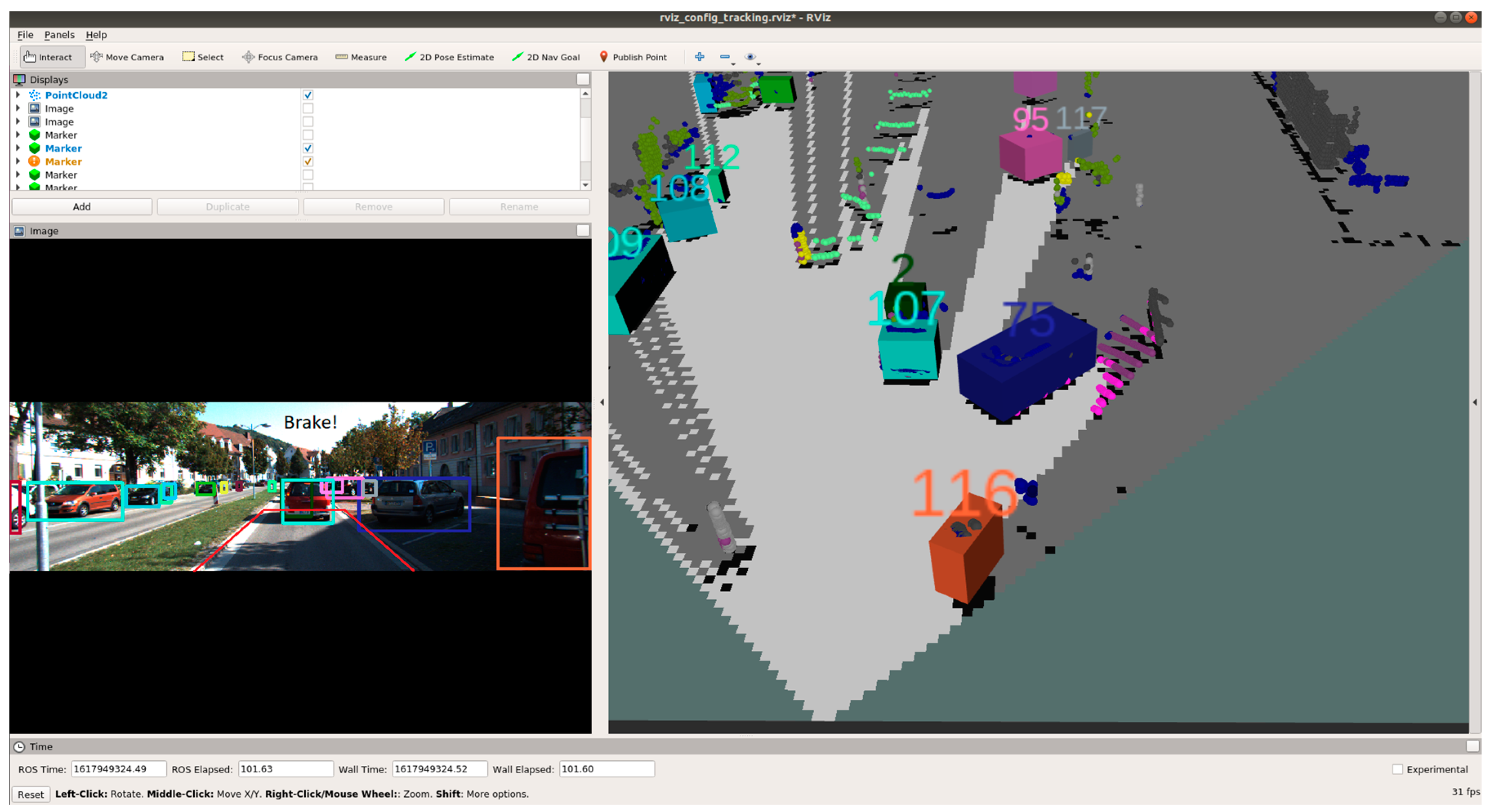Enable the first Image display checkbox
The width and height of the screenshot is (1493, 812).
pos(308,108)
